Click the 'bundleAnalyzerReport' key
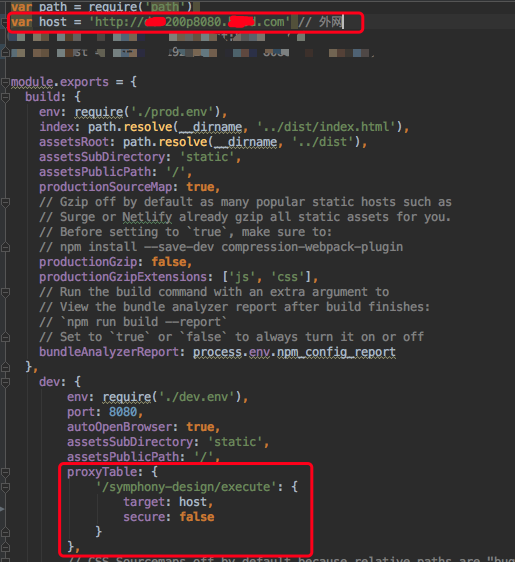The image size is (515, 562). 109,352
